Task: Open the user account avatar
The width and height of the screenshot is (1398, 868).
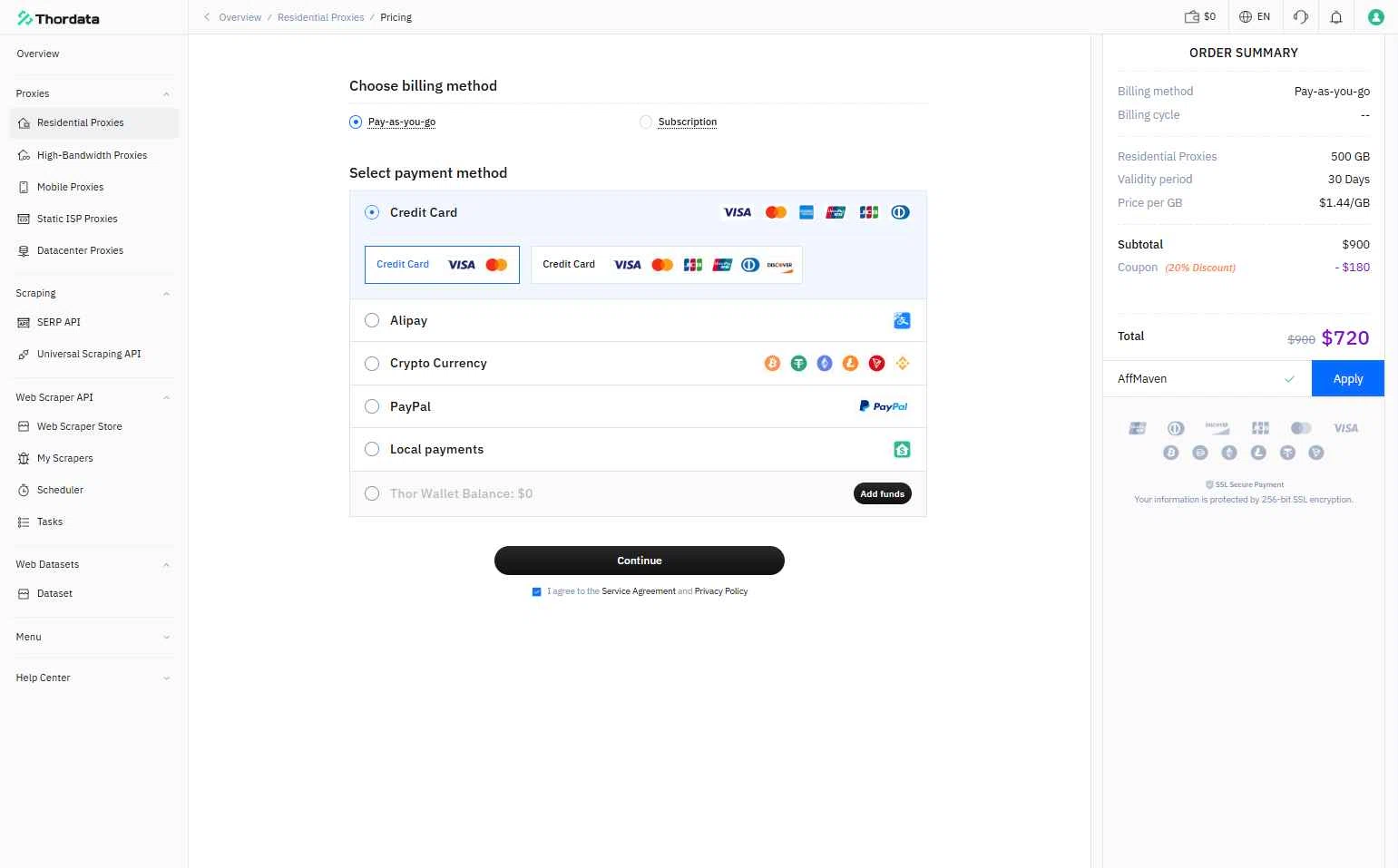Action: pyautogui.click(x=1376, y=17)
